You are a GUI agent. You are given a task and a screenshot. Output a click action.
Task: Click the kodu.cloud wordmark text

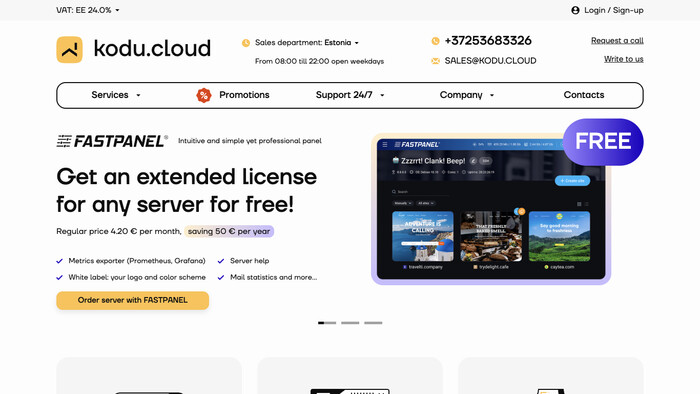tap(152, 48)
